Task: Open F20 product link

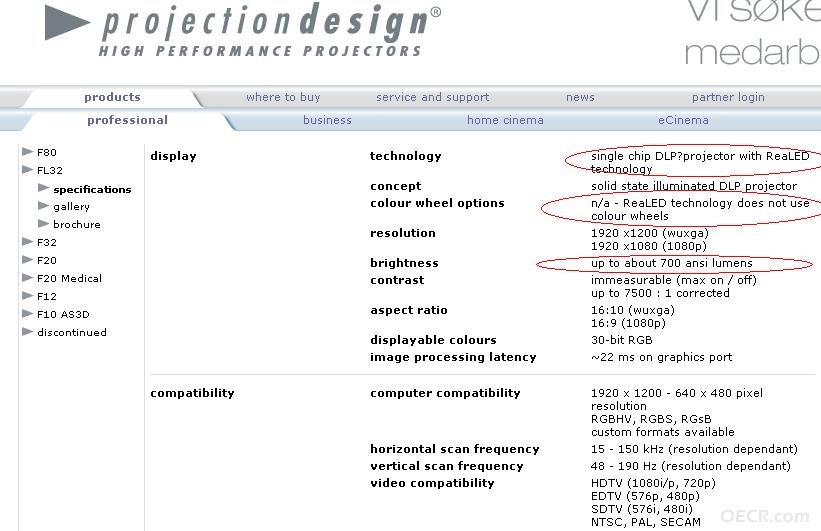Action: pyautogui.click(x=47, y=260)
